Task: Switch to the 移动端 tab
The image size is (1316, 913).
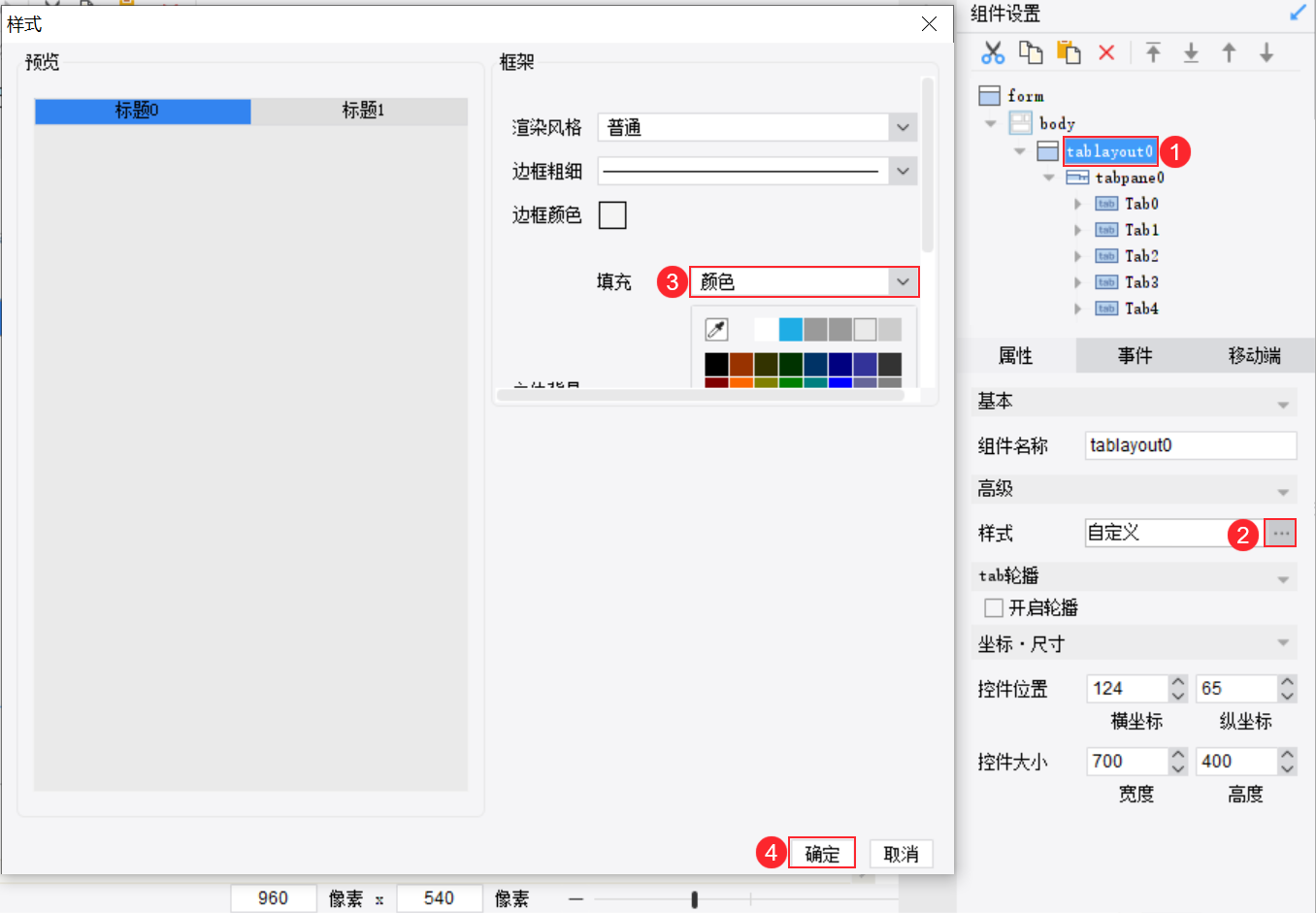Action: click(x=1254, y=356)
